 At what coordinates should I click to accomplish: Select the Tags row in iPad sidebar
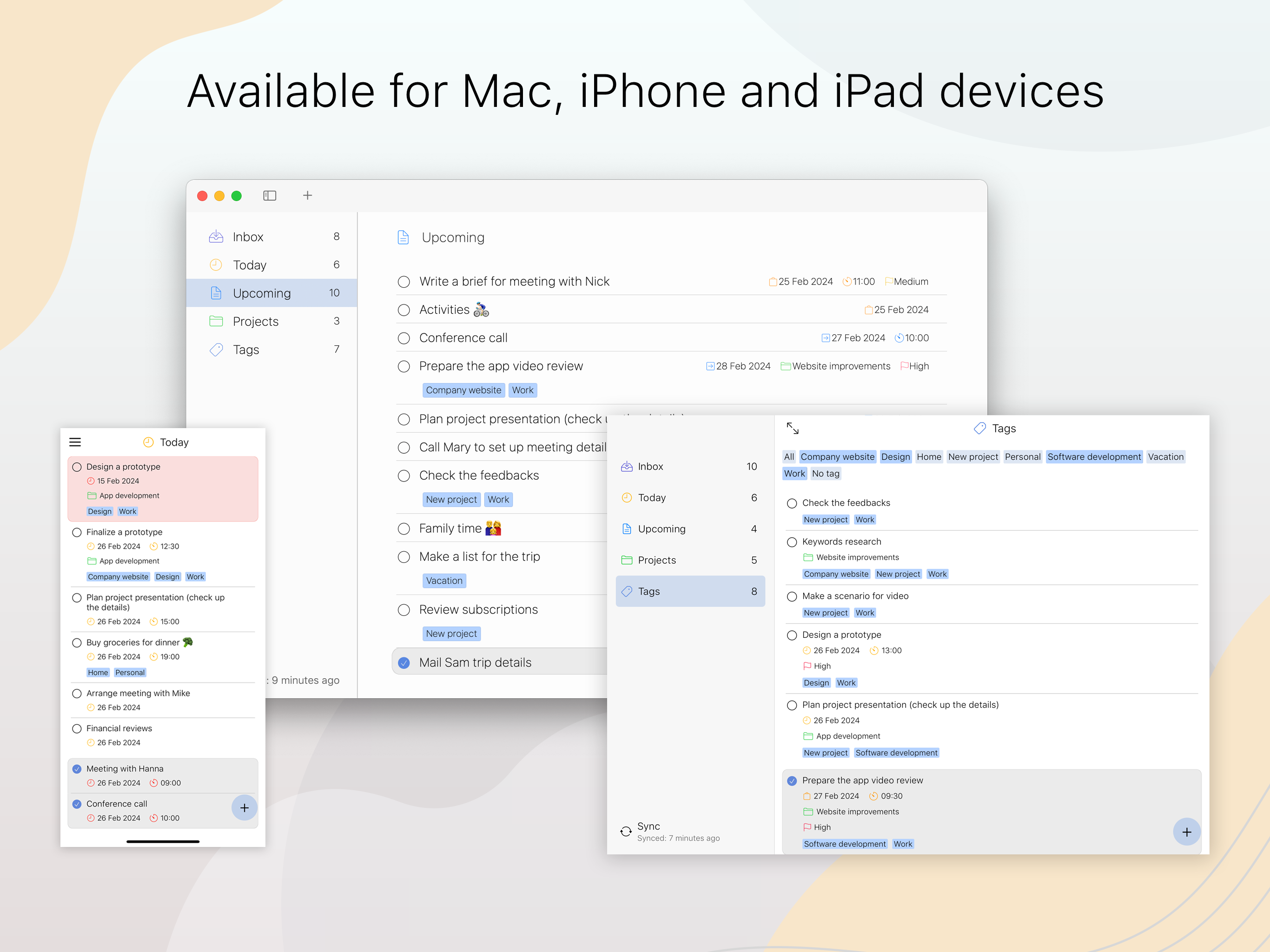(690, 591)
